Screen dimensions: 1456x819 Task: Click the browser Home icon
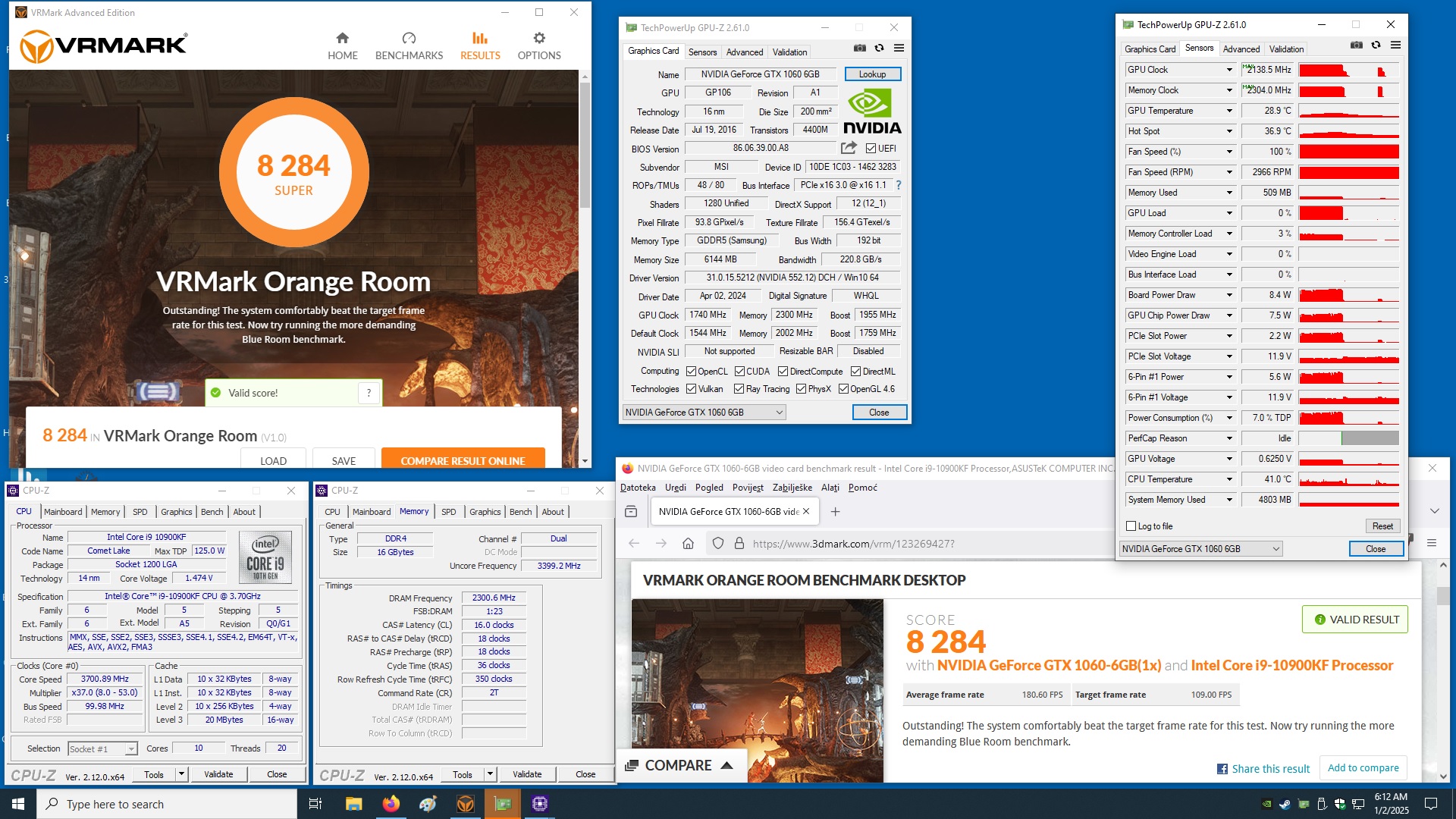point(688,543)
